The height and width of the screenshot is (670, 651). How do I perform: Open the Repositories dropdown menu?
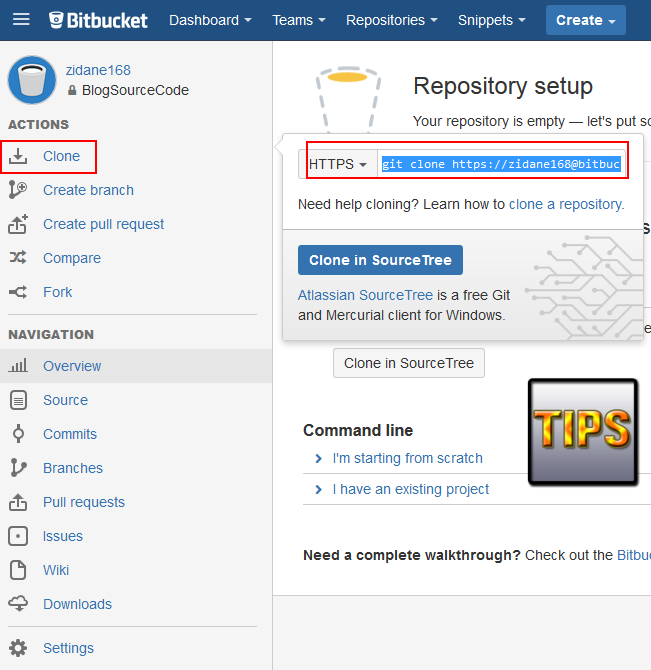pyautogui.click(x=391, y=20)
